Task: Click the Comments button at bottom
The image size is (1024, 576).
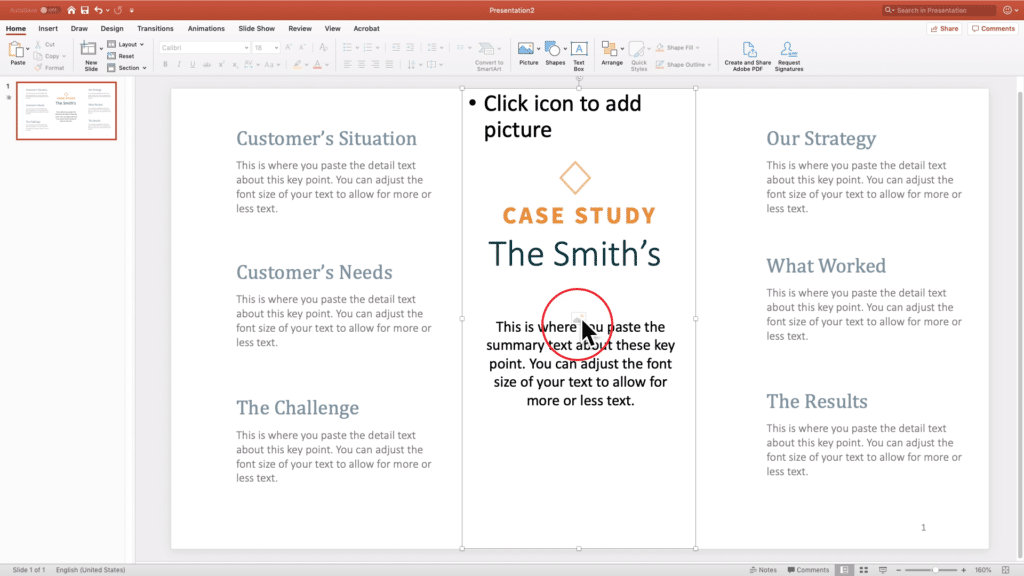Action: 806,569
